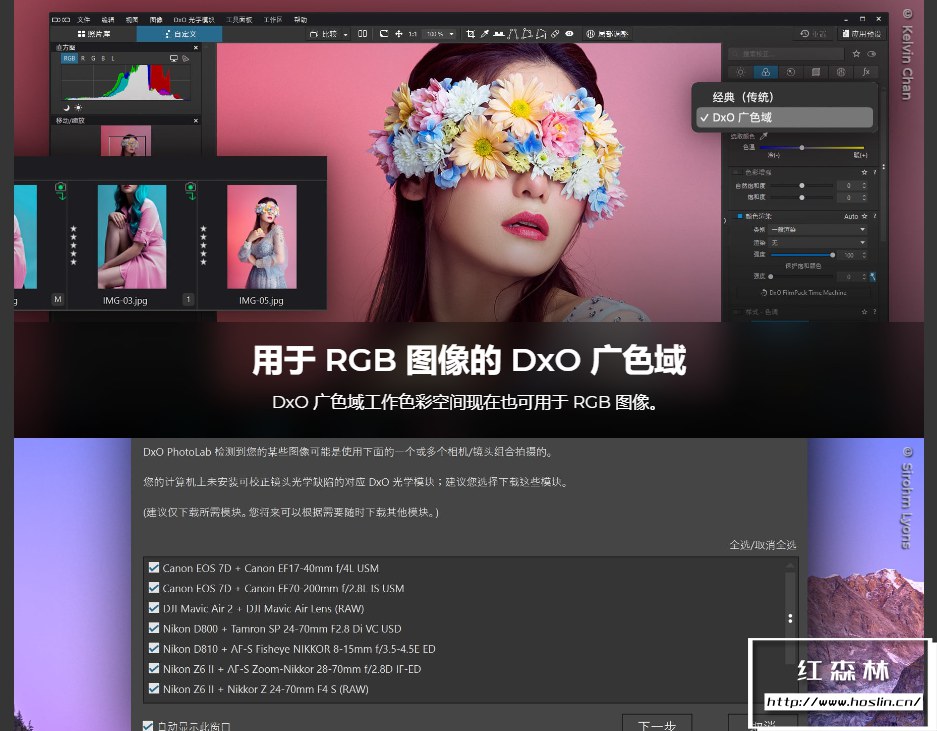Toggle shadow clipping moon icon

67,108
